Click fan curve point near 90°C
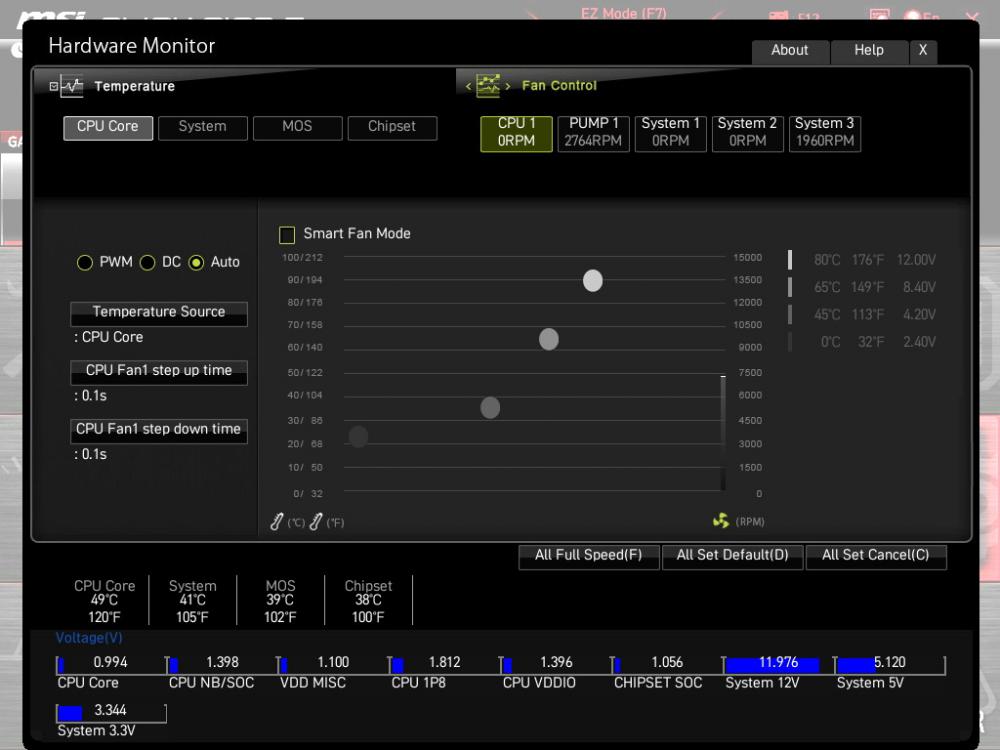The image size is (1000, 750). tap(593, 281)
